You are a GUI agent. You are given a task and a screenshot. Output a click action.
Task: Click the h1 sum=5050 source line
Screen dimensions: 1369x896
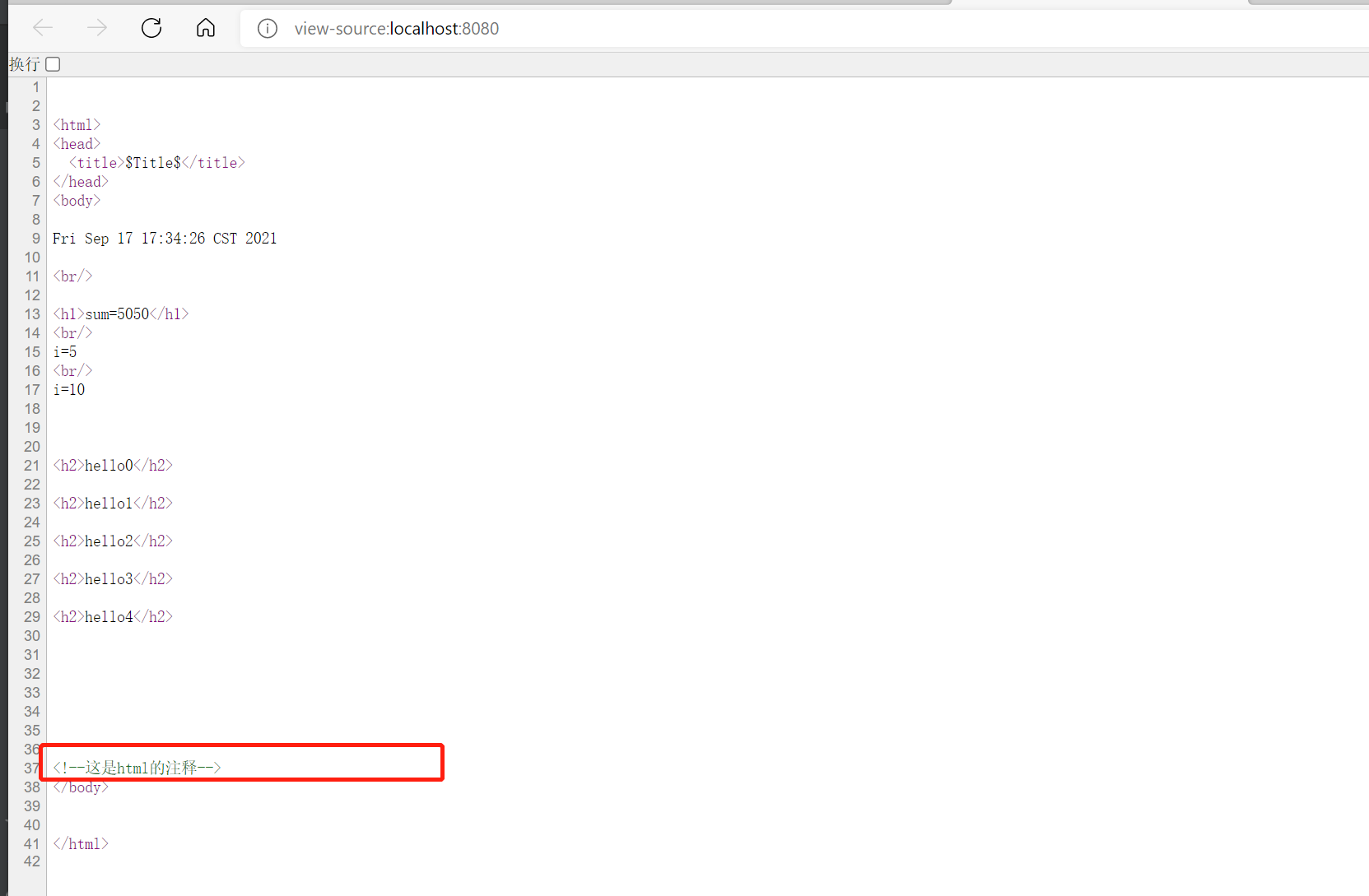click(121, 314)
